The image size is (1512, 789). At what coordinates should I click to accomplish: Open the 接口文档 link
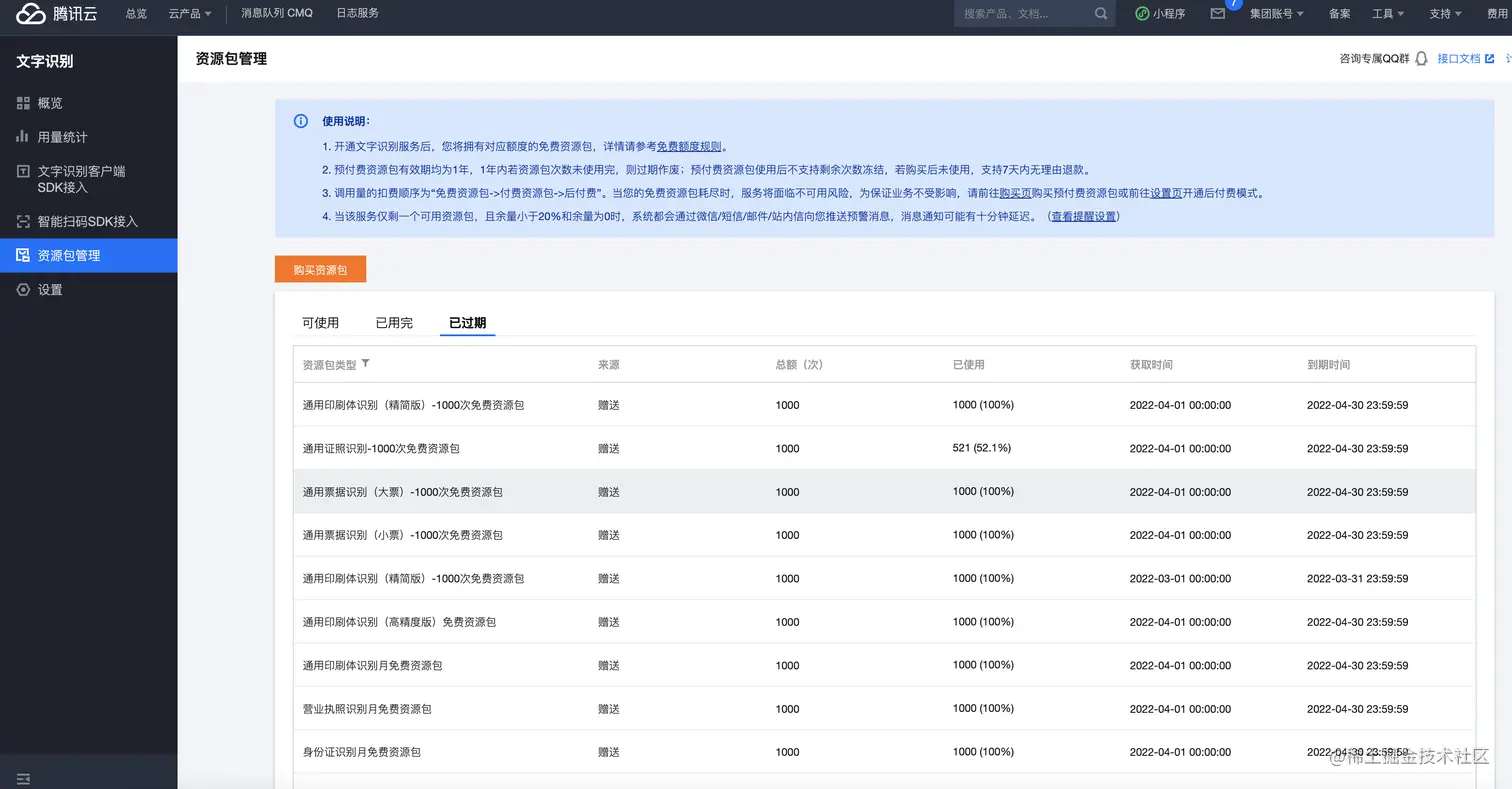(1465, 59)
